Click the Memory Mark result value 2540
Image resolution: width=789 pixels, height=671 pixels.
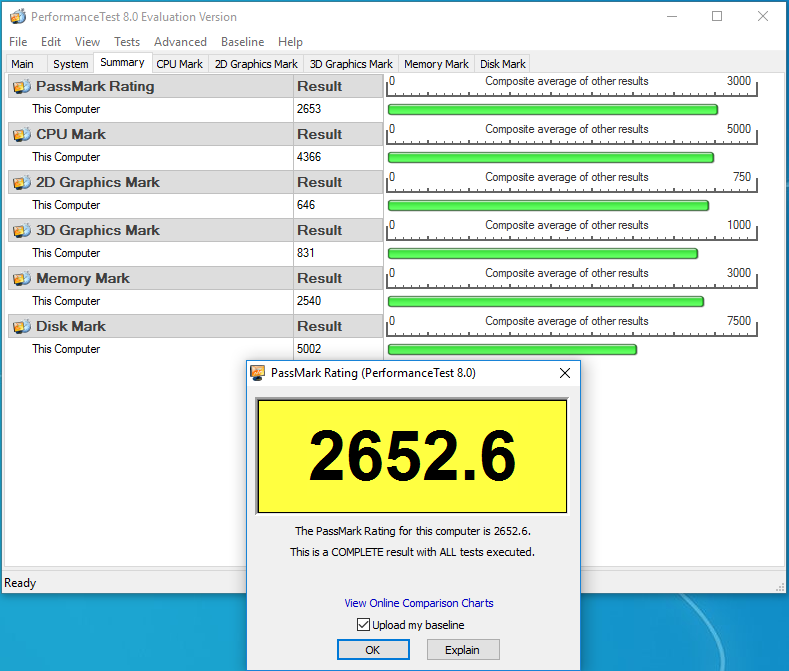click(309, 301)
